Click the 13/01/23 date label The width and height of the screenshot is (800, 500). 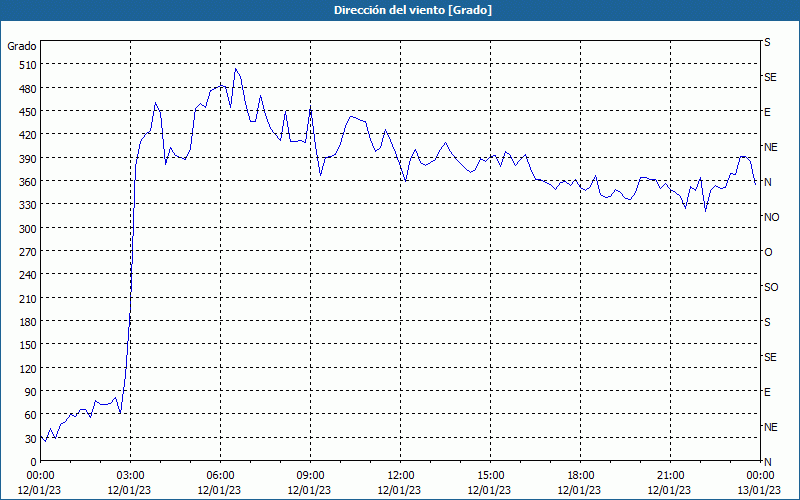pyautogui.click(x=759, y=490)
